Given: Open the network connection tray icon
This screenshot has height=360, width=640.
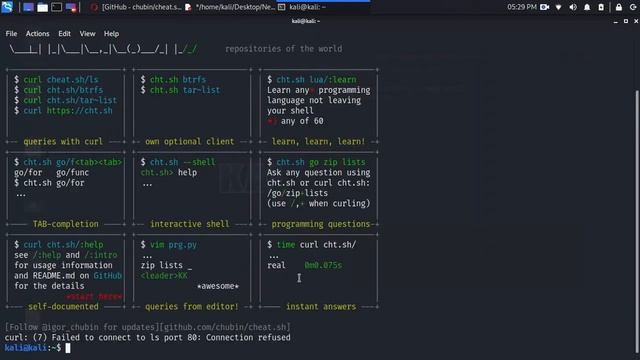Looking at the screenshot, I should tap(559, 7).
